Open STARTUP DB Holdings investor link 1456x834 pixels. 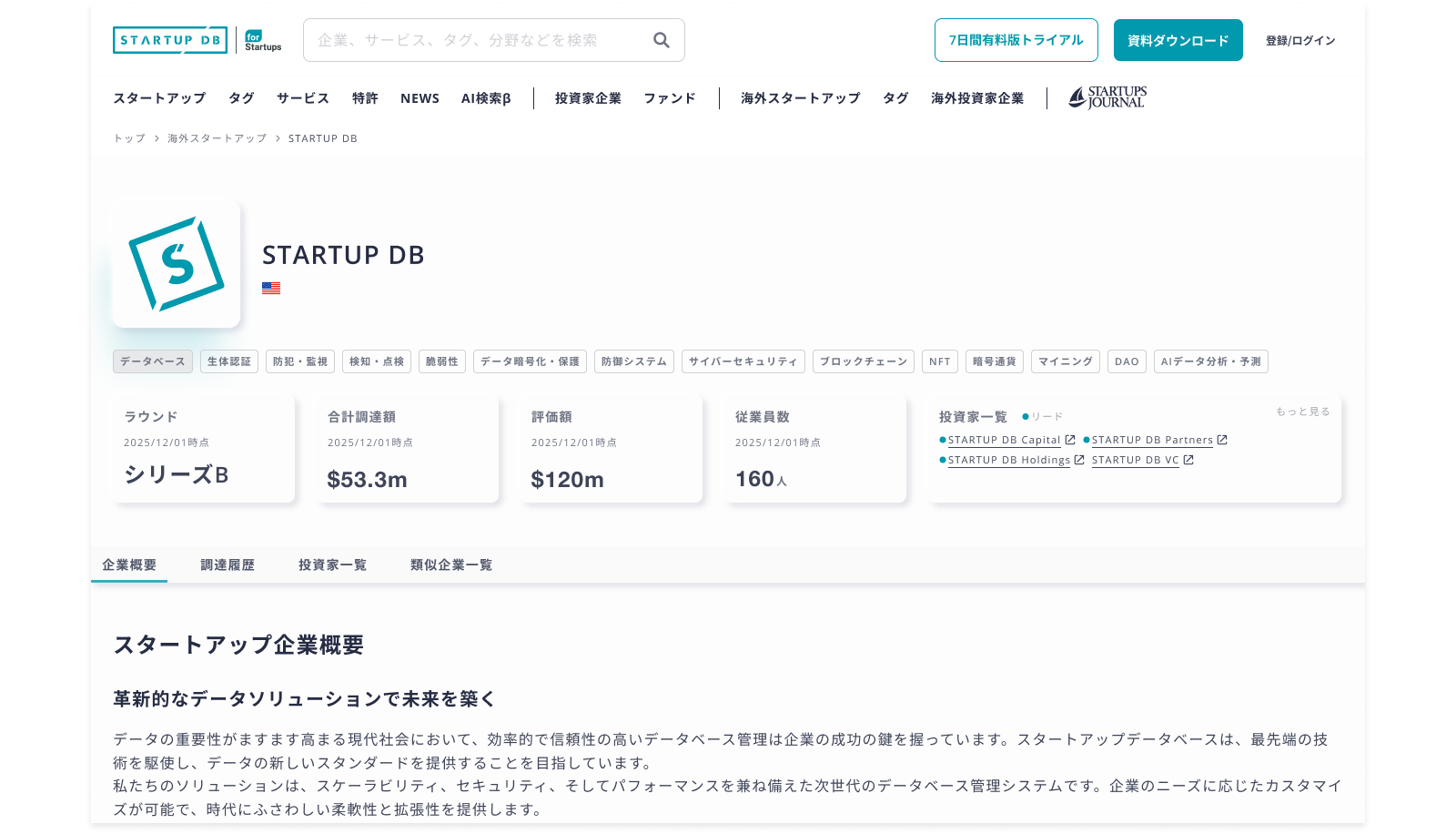(x=1009, y=460)
